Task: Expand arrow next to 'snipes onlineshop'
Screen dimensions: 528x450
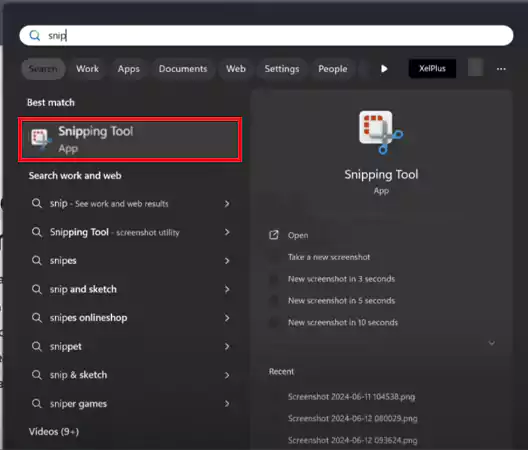Action: (x=227, y=318)
